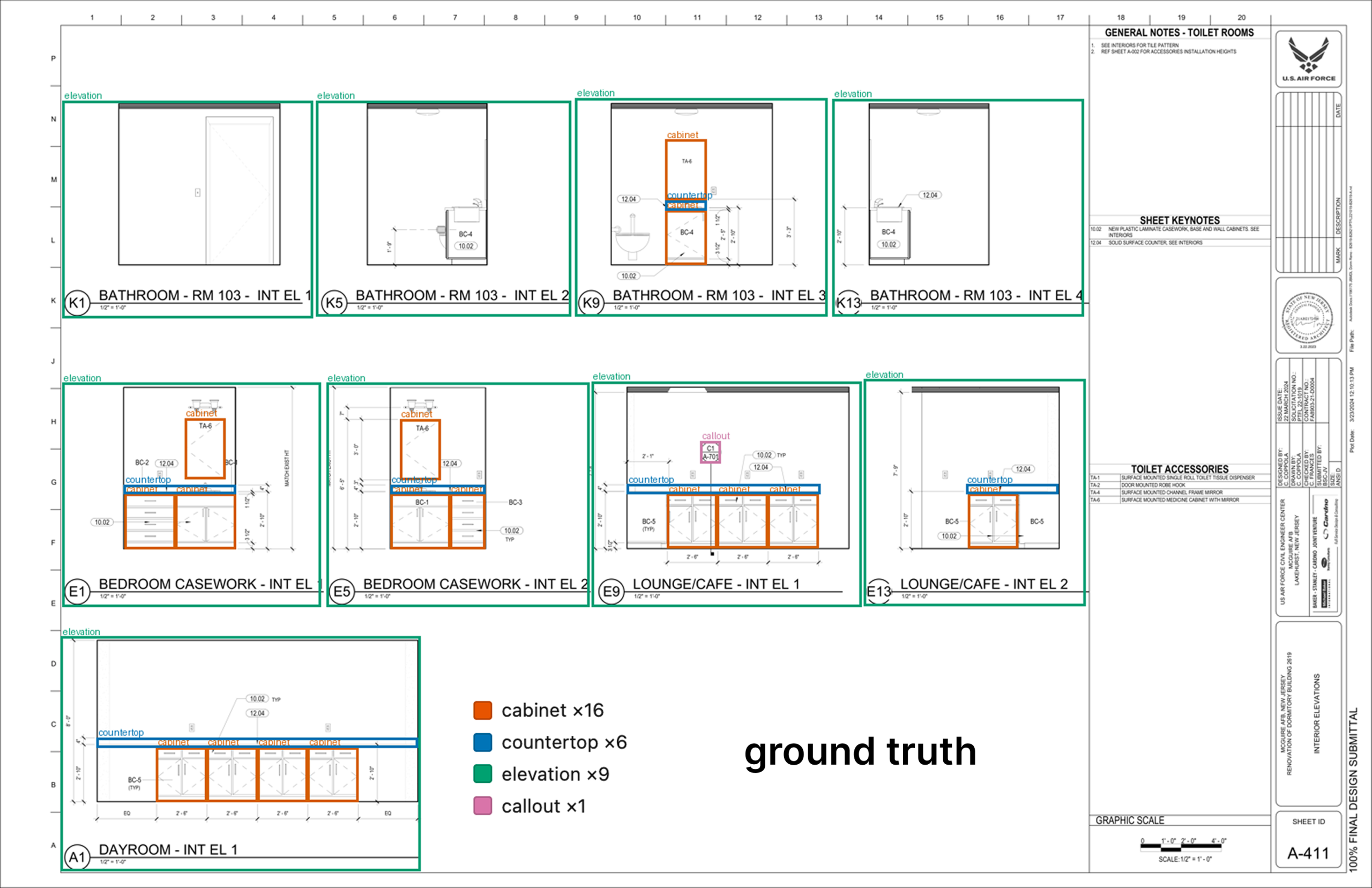Screen dimensions: 1372x888
Task: Click the 'BC-3' label in Bedroom elevation 2
Action: [515, 502]
